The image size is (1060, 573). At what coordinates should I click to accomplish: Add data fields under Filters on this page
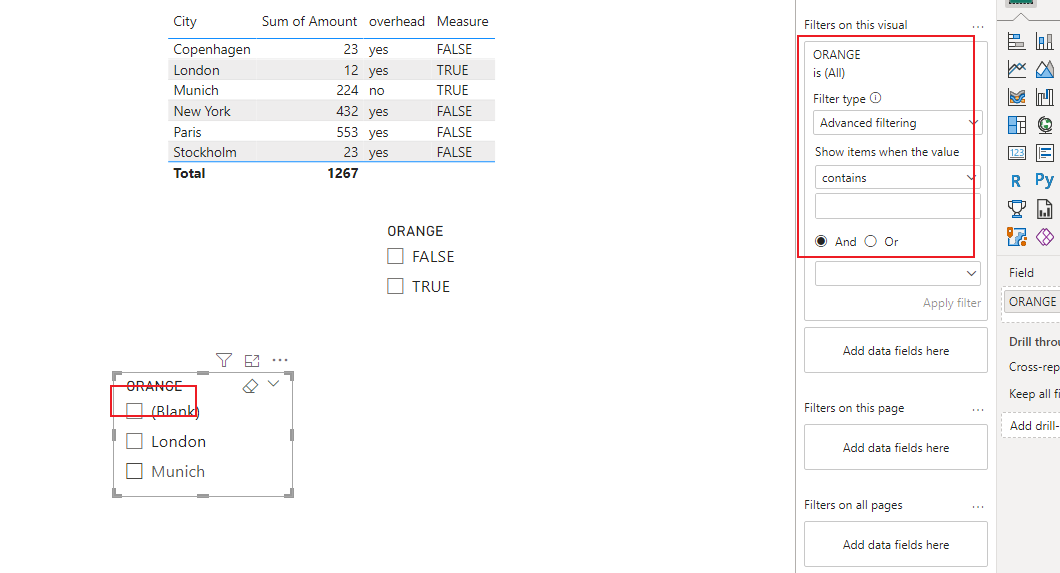click(896, 447)
